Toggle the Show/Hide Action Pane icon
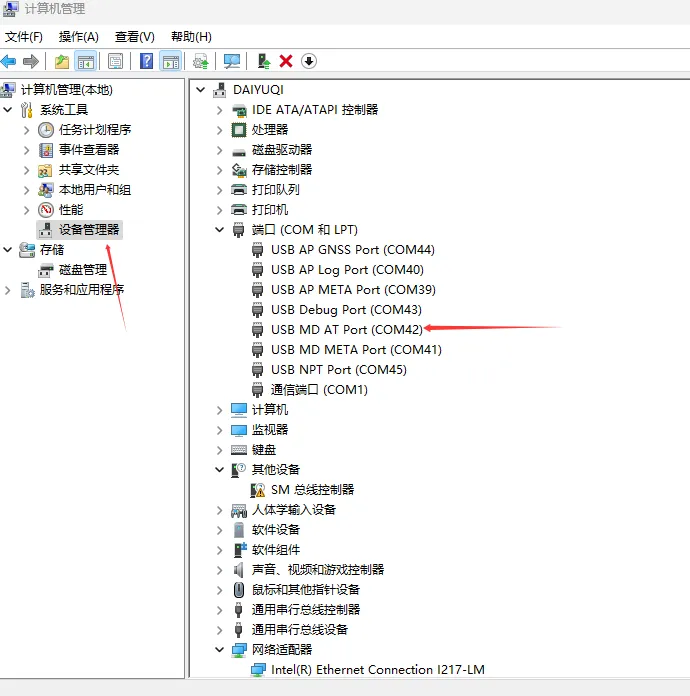 tap(171, 61)
